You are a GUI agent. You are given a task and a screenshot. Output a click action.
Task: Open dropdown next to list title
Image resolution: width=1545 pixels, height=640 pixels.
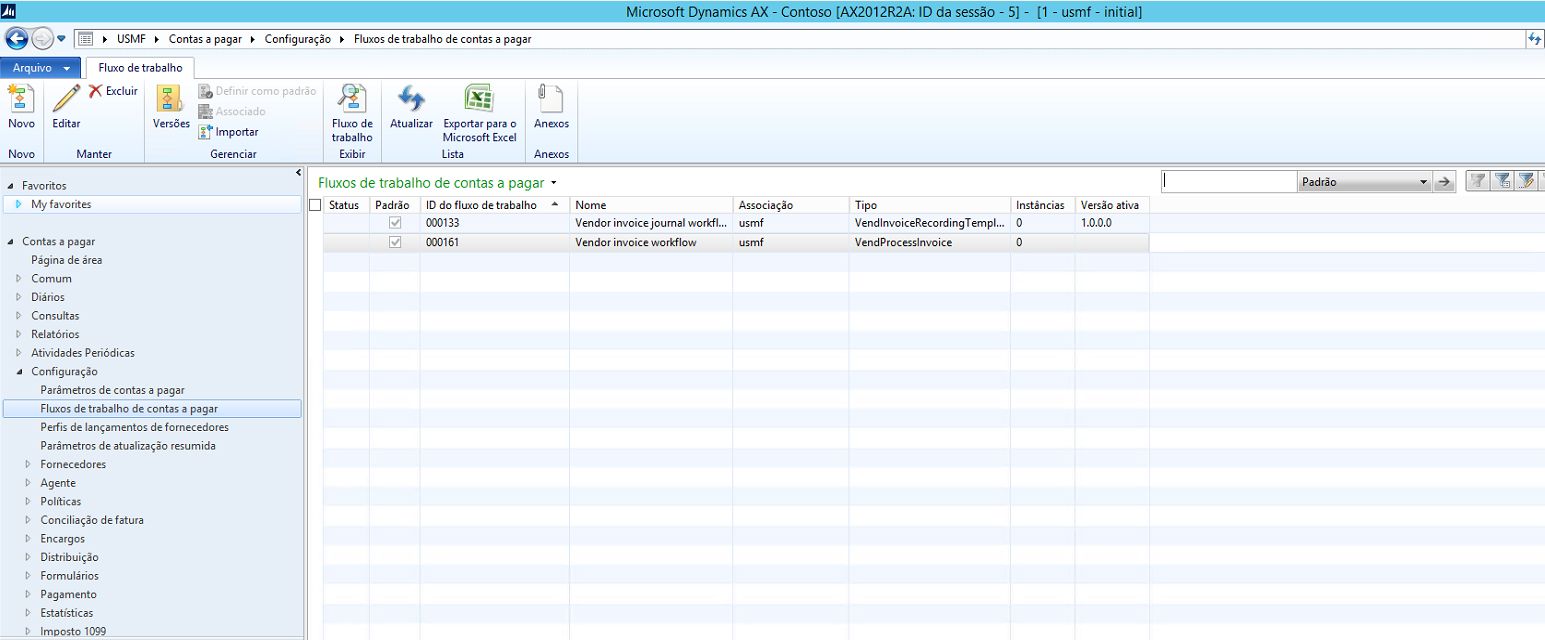pos(553,183)
